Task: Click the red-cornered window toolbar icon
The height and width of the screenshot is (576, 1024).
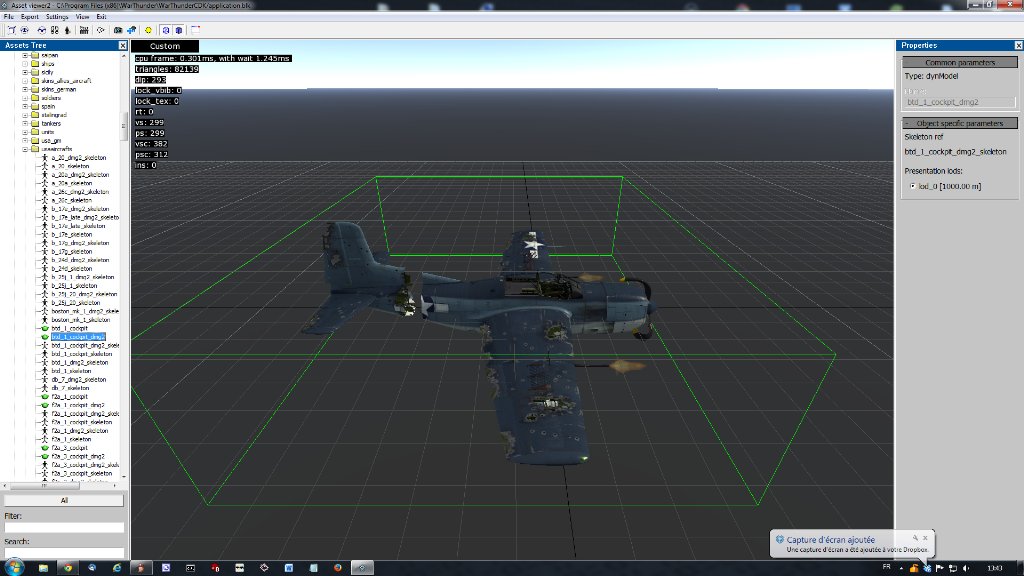Action: [195, 30]
